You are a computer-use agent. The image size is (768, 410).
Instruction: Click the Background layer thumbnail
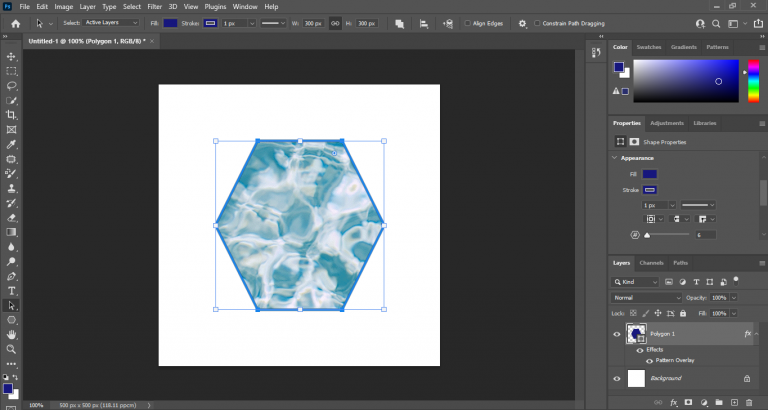coord(636,378)
